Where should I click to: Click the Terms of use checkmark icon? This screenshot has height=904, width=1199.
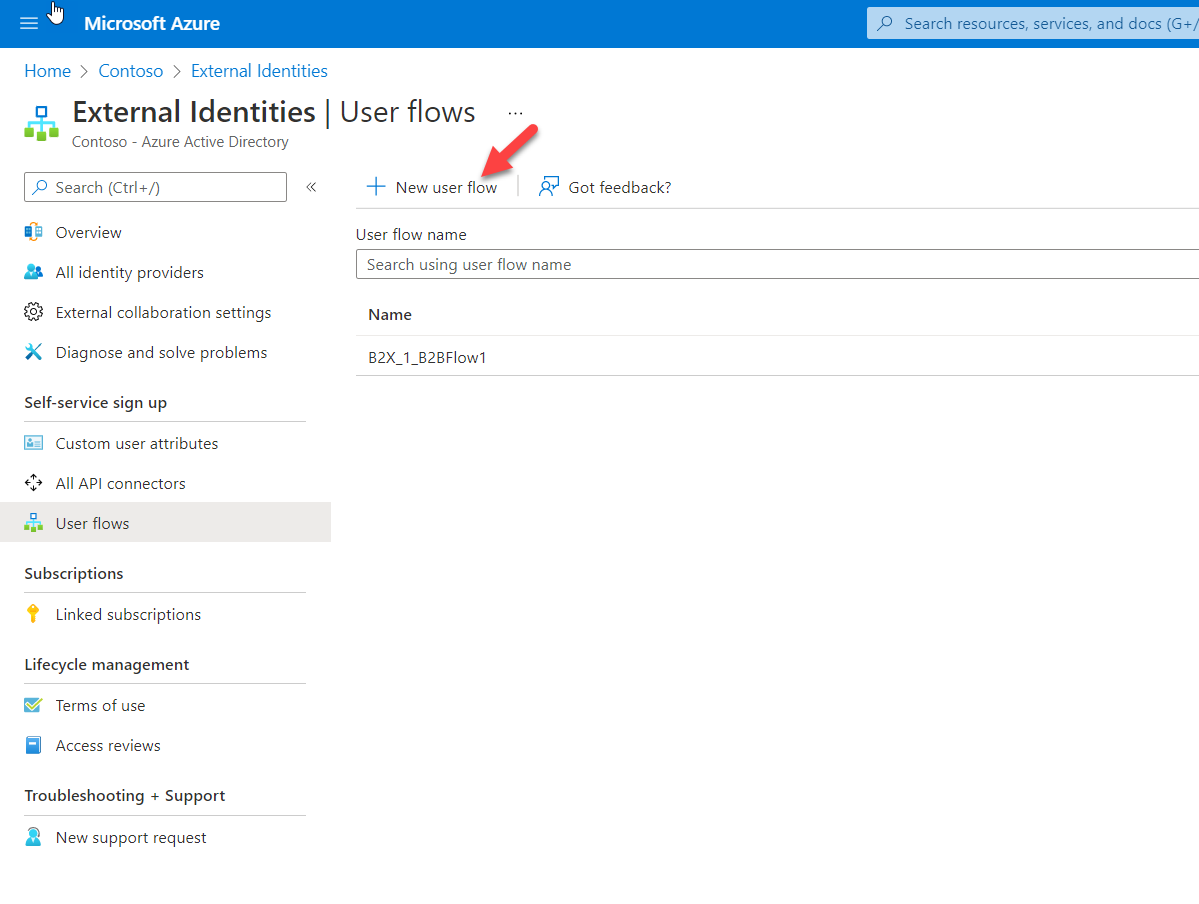34,705
